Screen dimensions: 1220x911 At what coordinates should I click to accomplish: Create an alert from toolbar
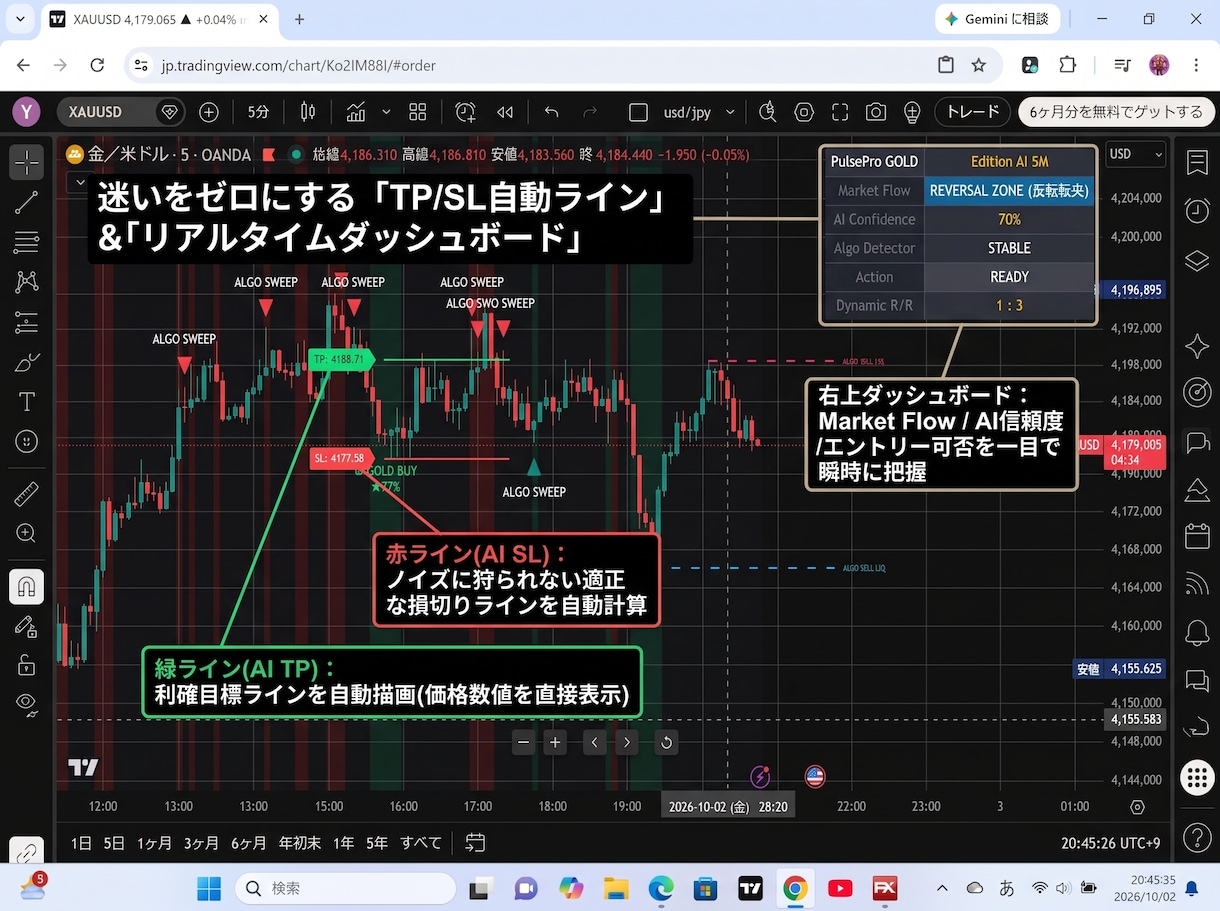tap(465, 113)
